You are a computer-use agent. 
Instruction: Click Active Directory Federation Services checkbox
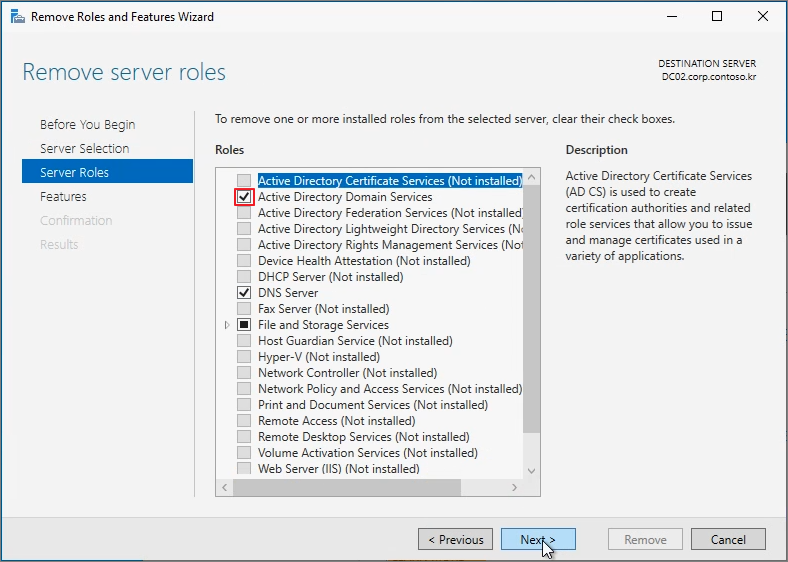(x=244, y=213)
